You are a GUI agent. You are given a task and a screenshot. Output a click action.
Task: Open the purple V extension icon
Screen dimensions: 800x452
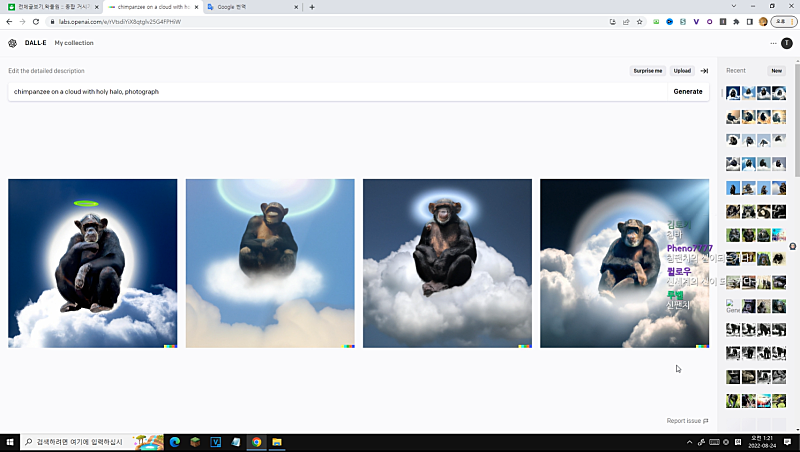tap(696, 22)
